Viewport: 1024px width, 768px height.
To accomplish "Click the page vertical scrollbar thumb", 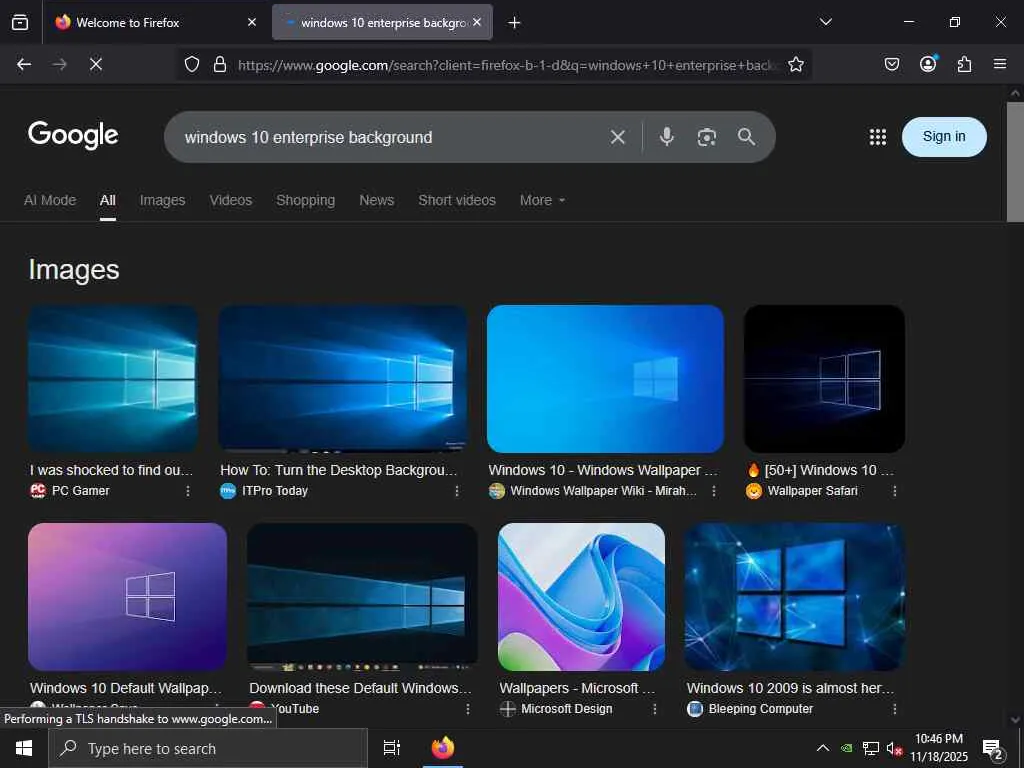I will click(1015, 162).
